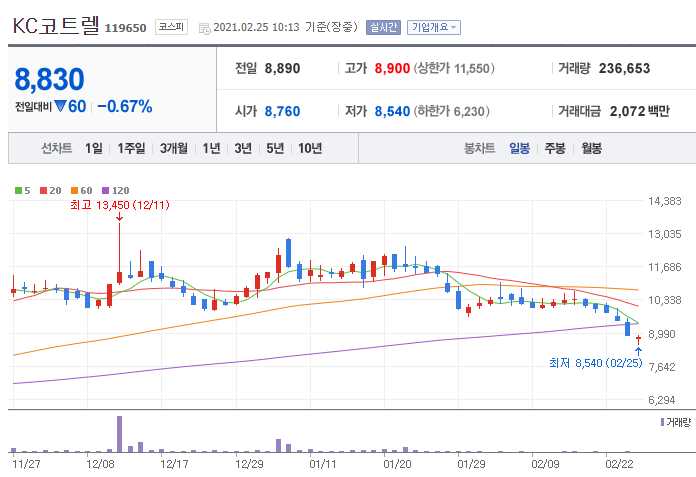
Task: Click the tallest volume bar on 12/11
Action: pyautogui.click(x=119, y=434)
